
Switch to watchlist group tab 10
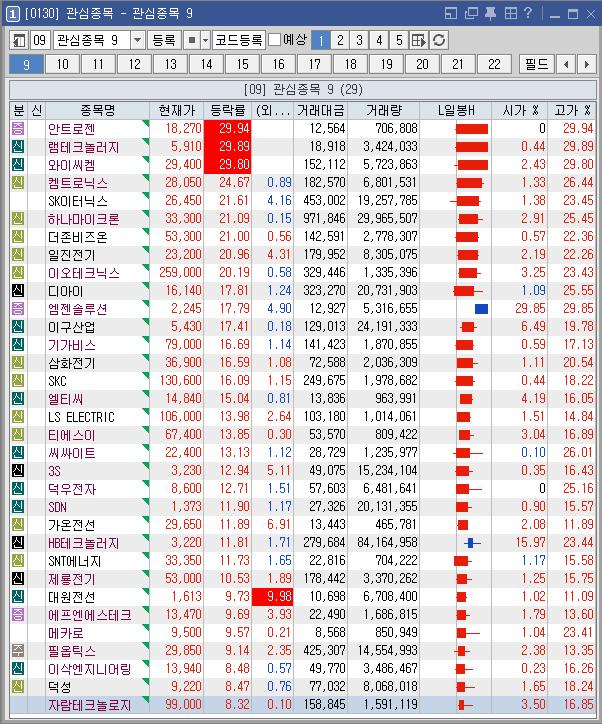pyautogui.click(x=62, y=64)
